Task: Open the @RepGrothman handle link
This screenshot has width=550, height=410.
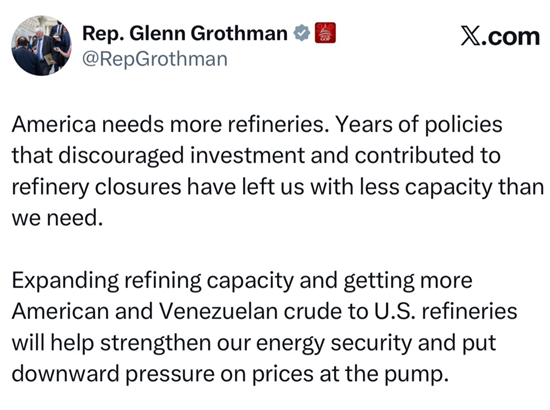Action: pos(155,59)
